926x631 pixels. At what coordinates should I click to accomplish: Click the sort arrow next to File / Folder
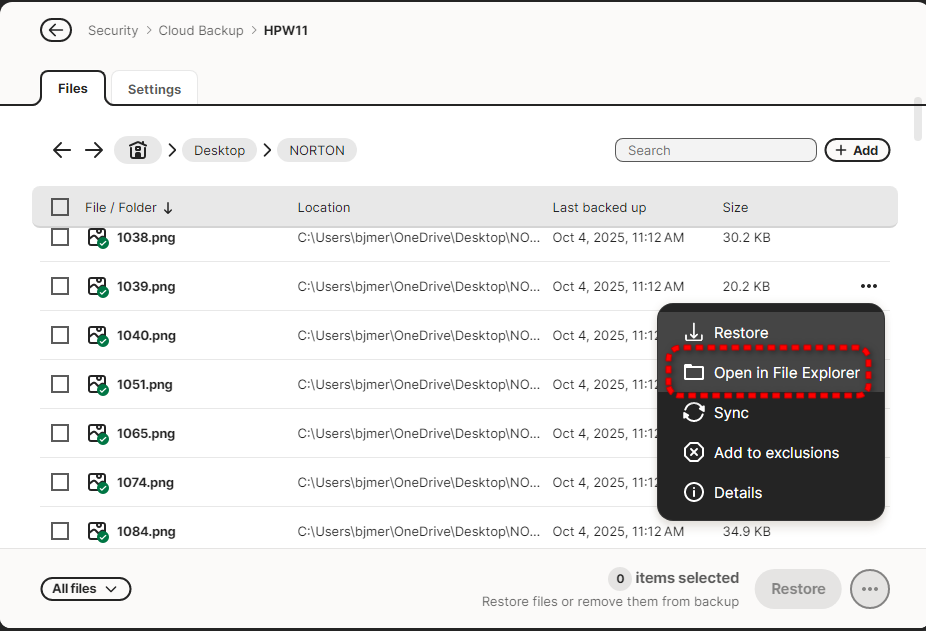coord(168,208)
